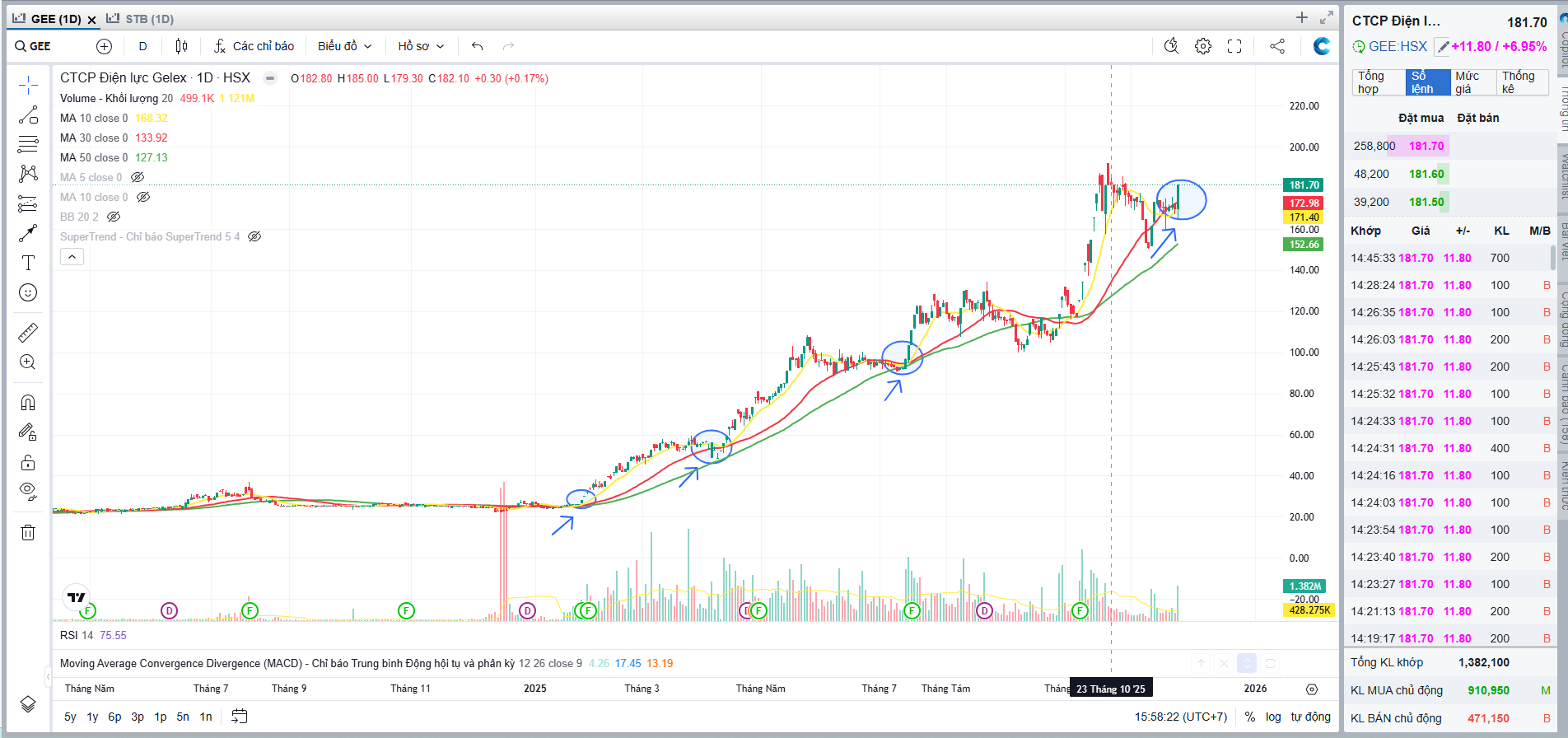Show the hidden BB 20 2 indicator

point(114,217)
